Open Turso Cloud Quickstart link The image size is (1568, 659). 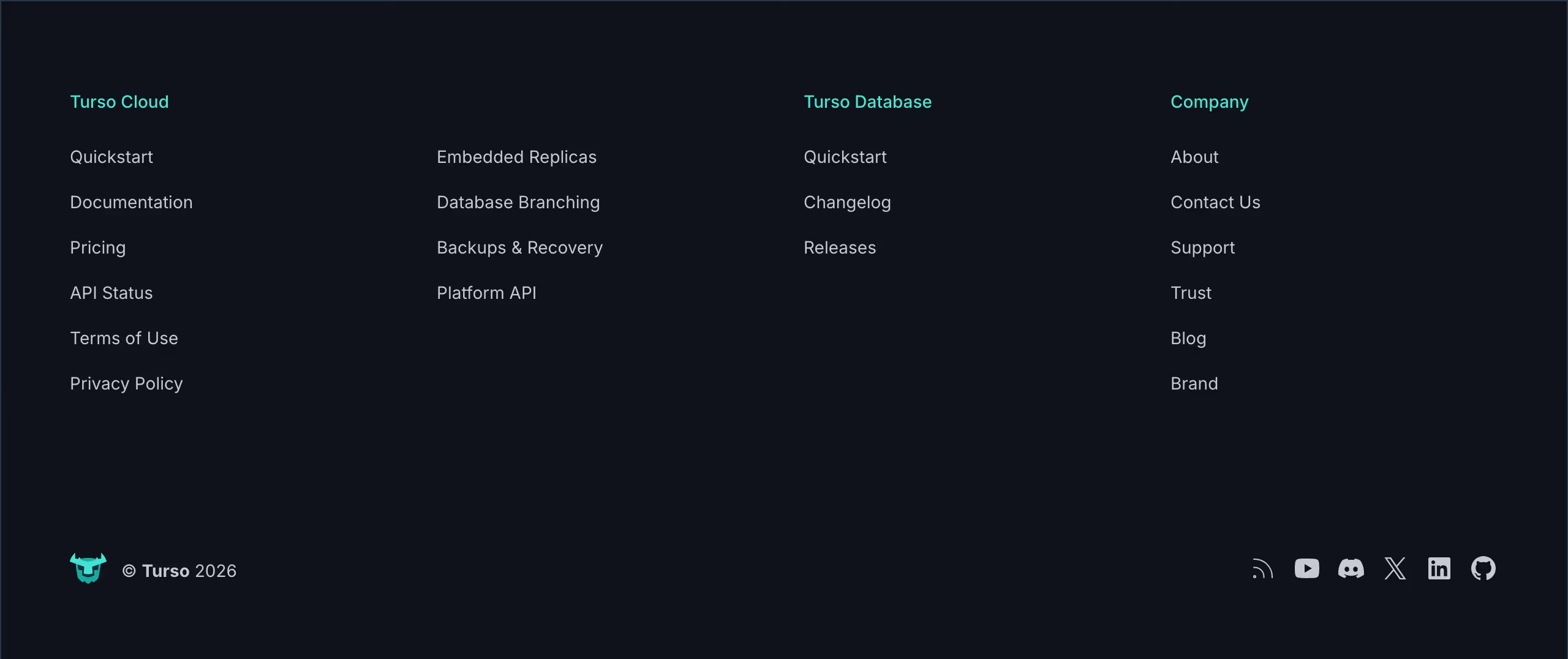111,157
